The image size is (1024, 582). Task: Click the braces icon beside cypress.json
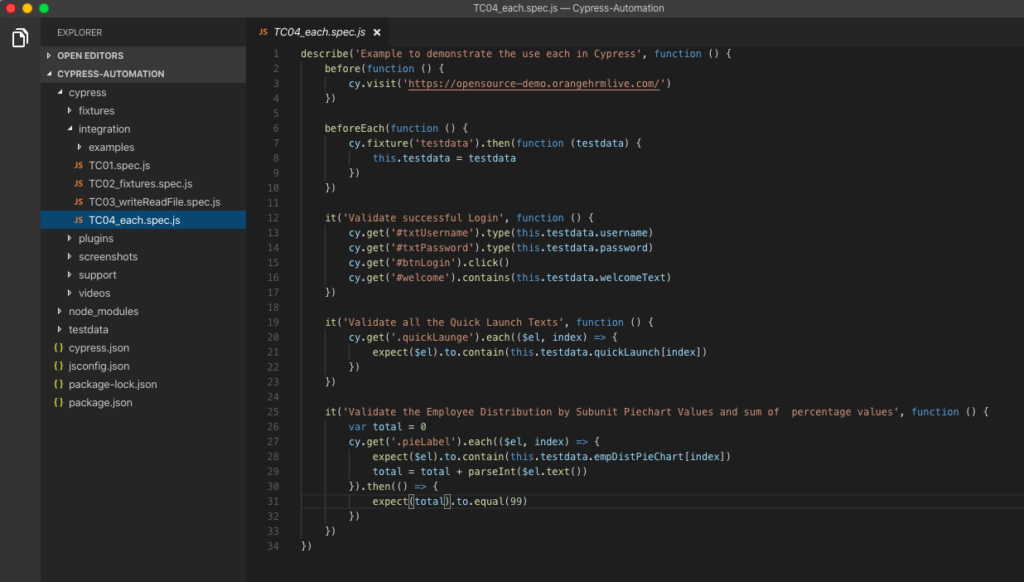click(x=59, y=348)
